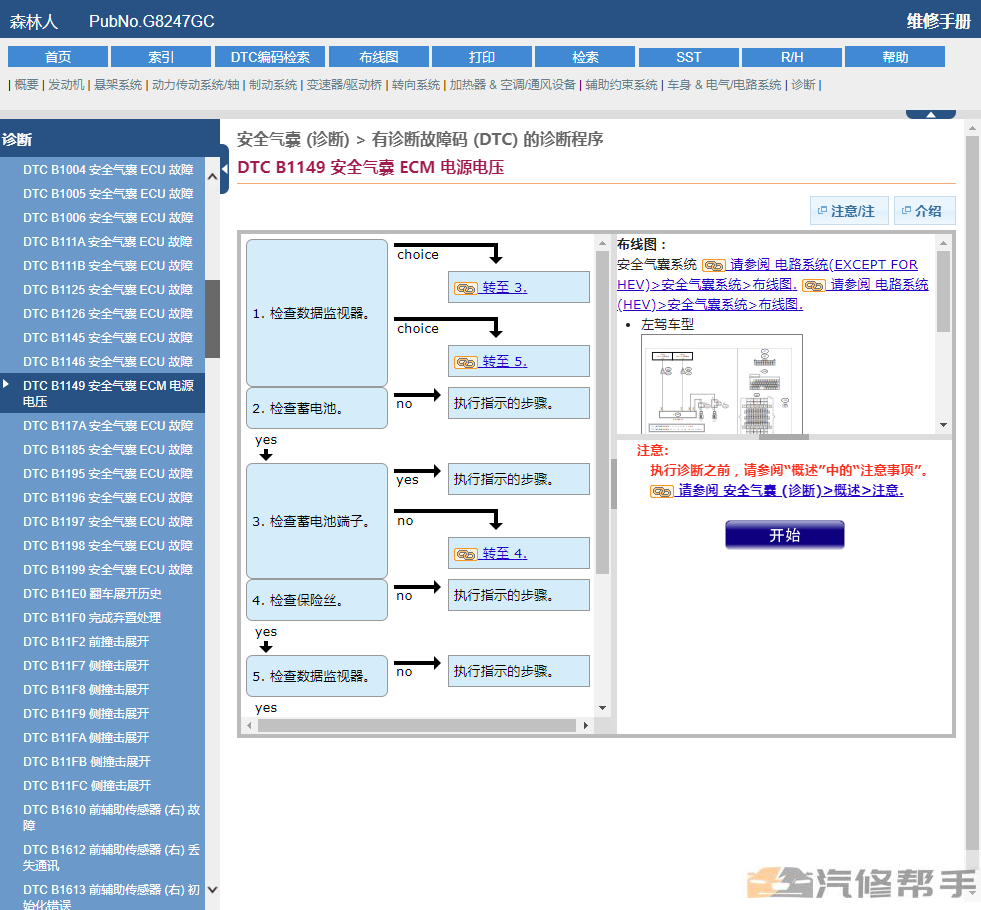The height and width of the screenshot is (910, 981).
Task: Select DTC B1004 安全气囊 ECU 故障
Action: [x=108, y=169]
